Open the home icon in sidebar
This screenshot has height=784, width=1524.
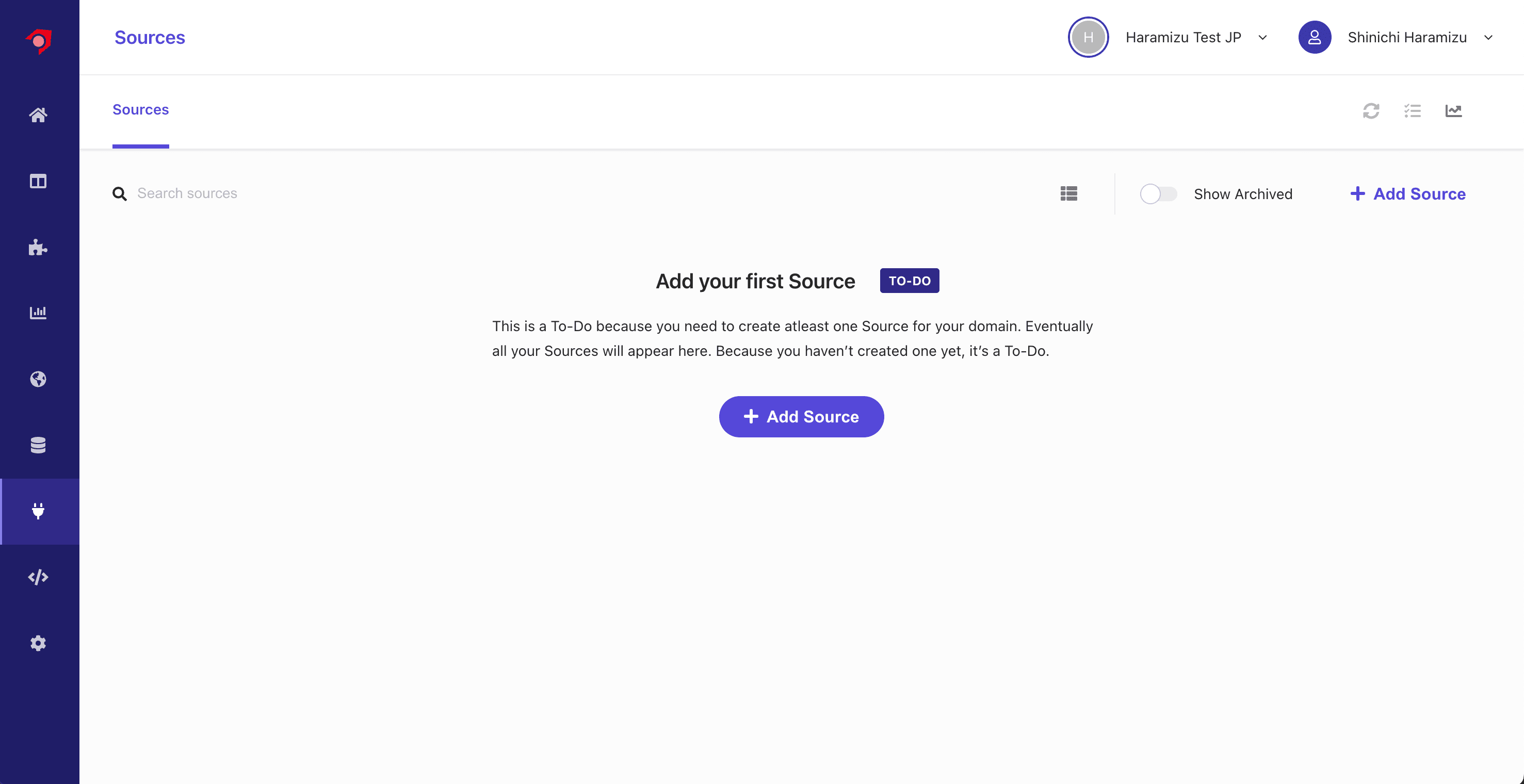pyautogui.click(x=39, y=115)
